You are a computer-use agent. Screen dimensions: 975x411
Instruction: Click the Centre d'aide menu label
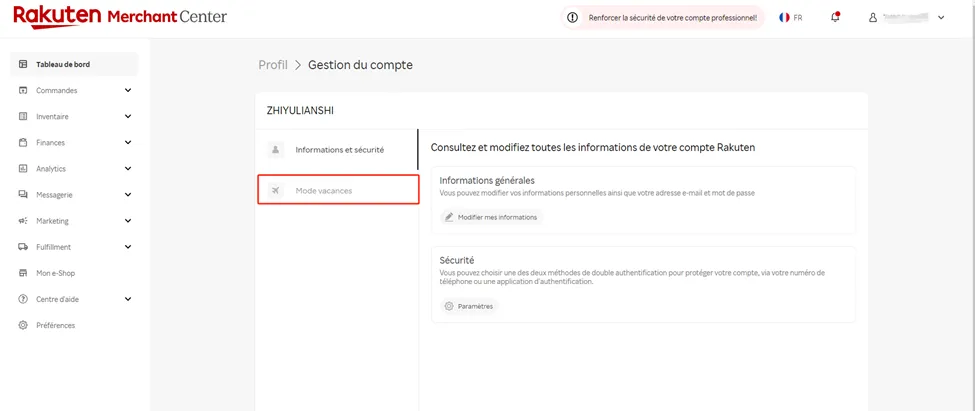click(x=57, y=299)
